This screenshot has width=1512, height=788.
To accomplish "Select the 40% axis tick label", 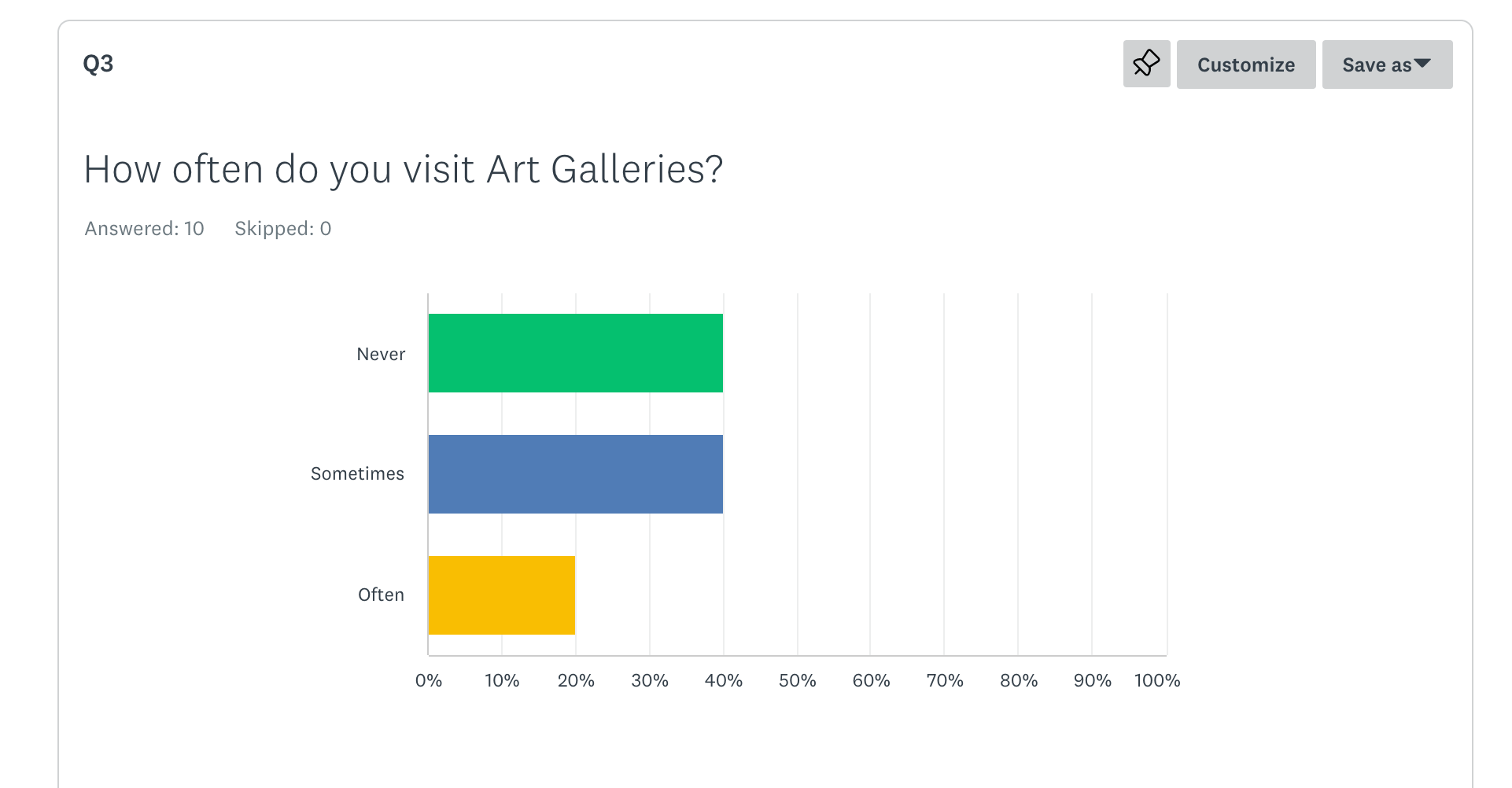I will click(x=723, y=680).
